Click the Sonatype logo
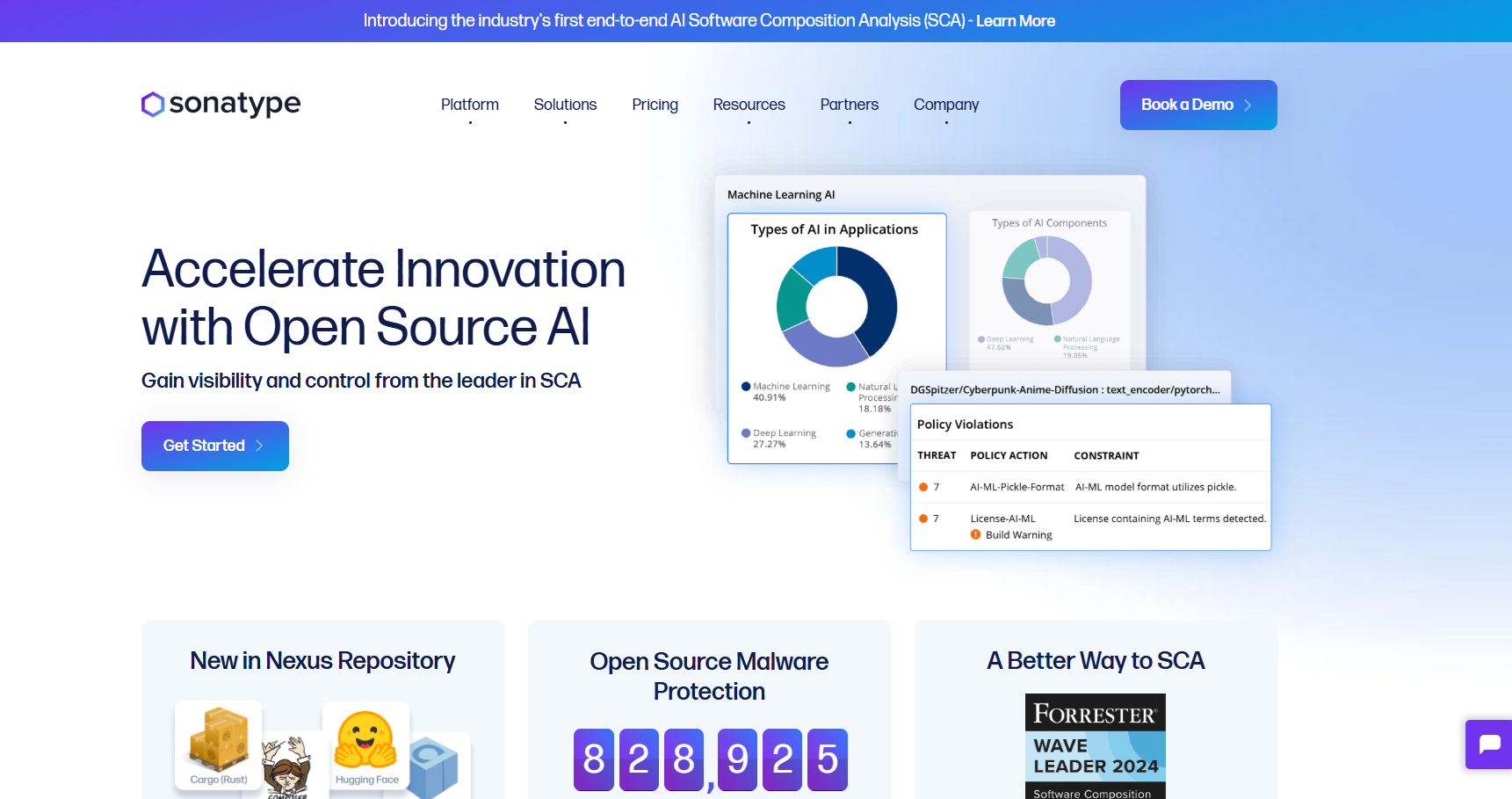The width and height of the screenshot is (1512, 799). click(220, 105)
